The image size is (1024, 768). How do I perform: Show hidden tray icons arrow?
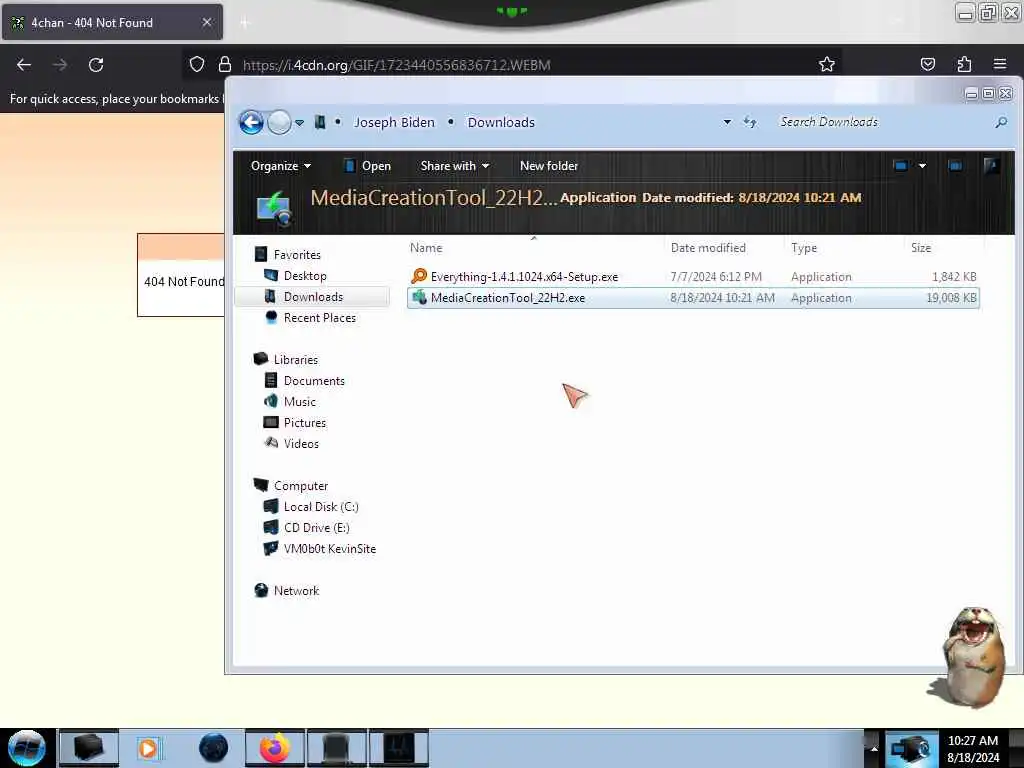point(874,748)
